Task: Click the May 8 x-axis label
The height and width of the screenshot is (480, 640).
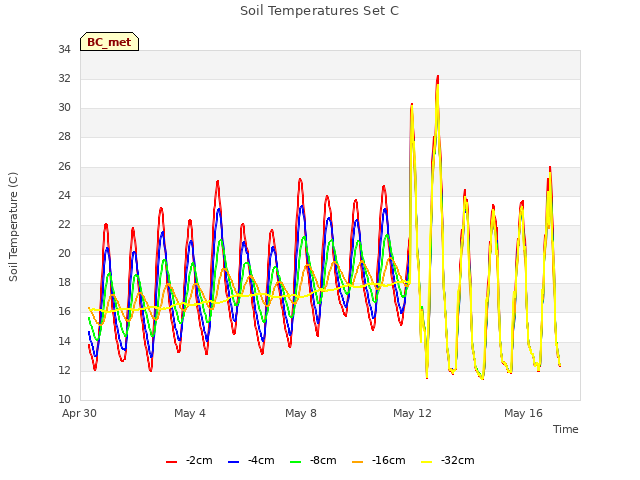Action: pos(301,413)
